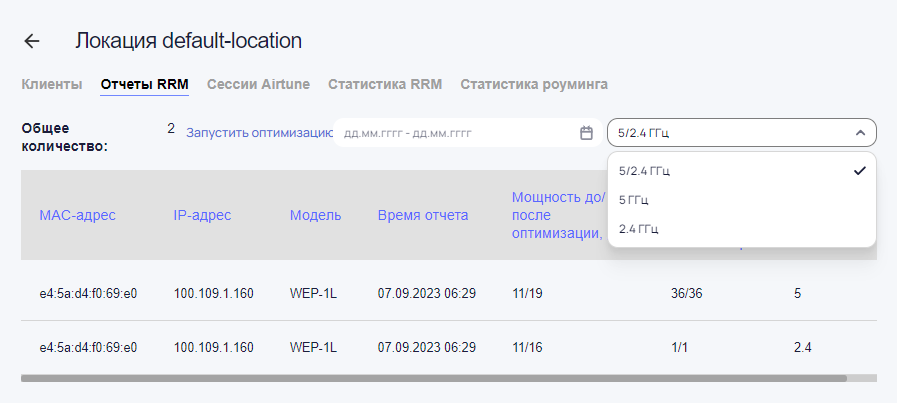Collapse the frequency band dropdown chevron
897x403 pixels.
(x=859, y=132)
